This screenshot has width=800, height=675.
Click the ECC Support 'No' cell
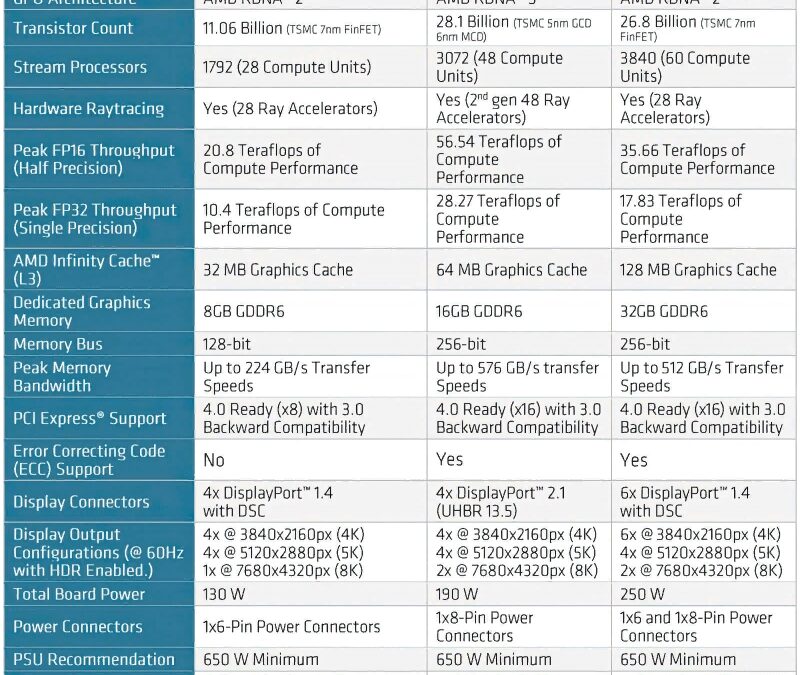coord(215,460)
